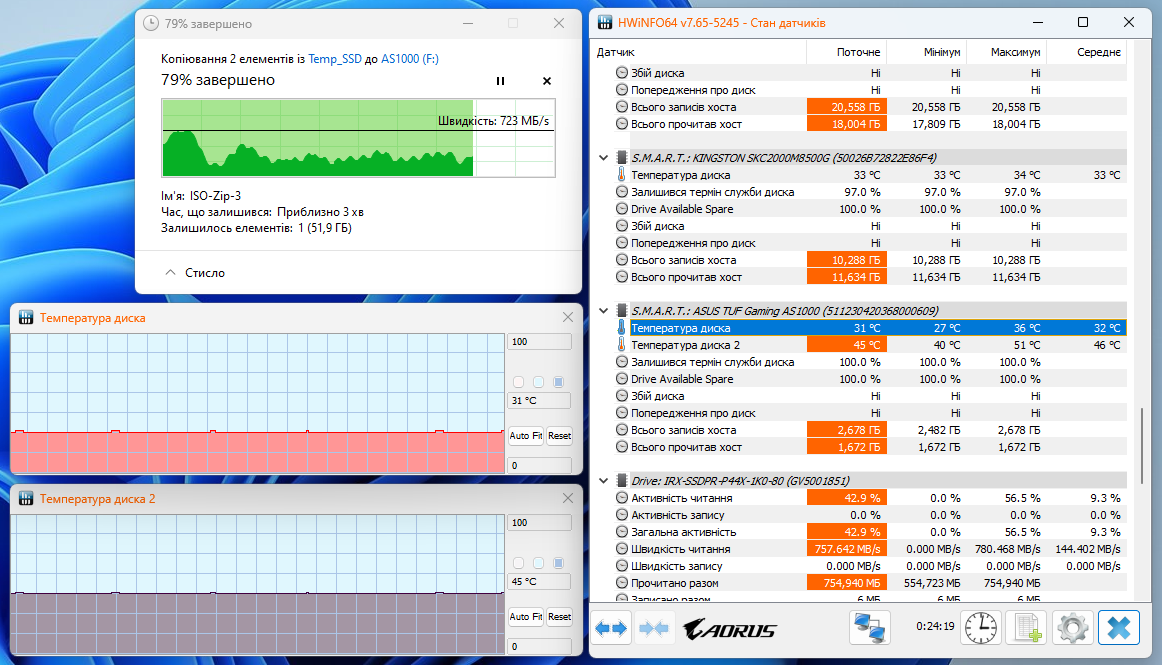Screen dimensions: 1162x665
Task: Click the expand sensors arrows icon
Action: pyautogui.click(x=611, y=629)
